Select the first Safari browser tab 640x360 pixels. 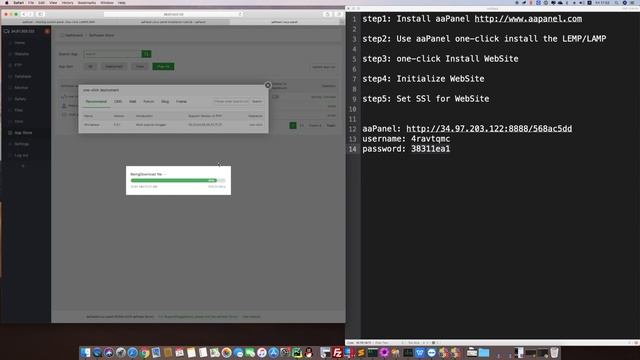pyautogui.click(x=59, y=22)
